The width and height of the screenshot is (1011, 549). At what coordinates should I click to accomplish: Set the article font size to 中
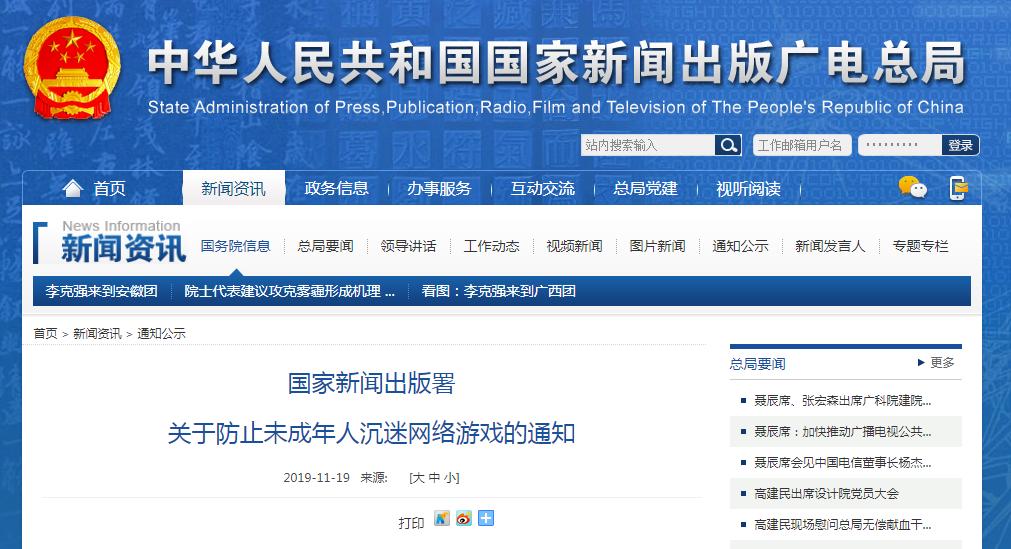pos(434,478)
